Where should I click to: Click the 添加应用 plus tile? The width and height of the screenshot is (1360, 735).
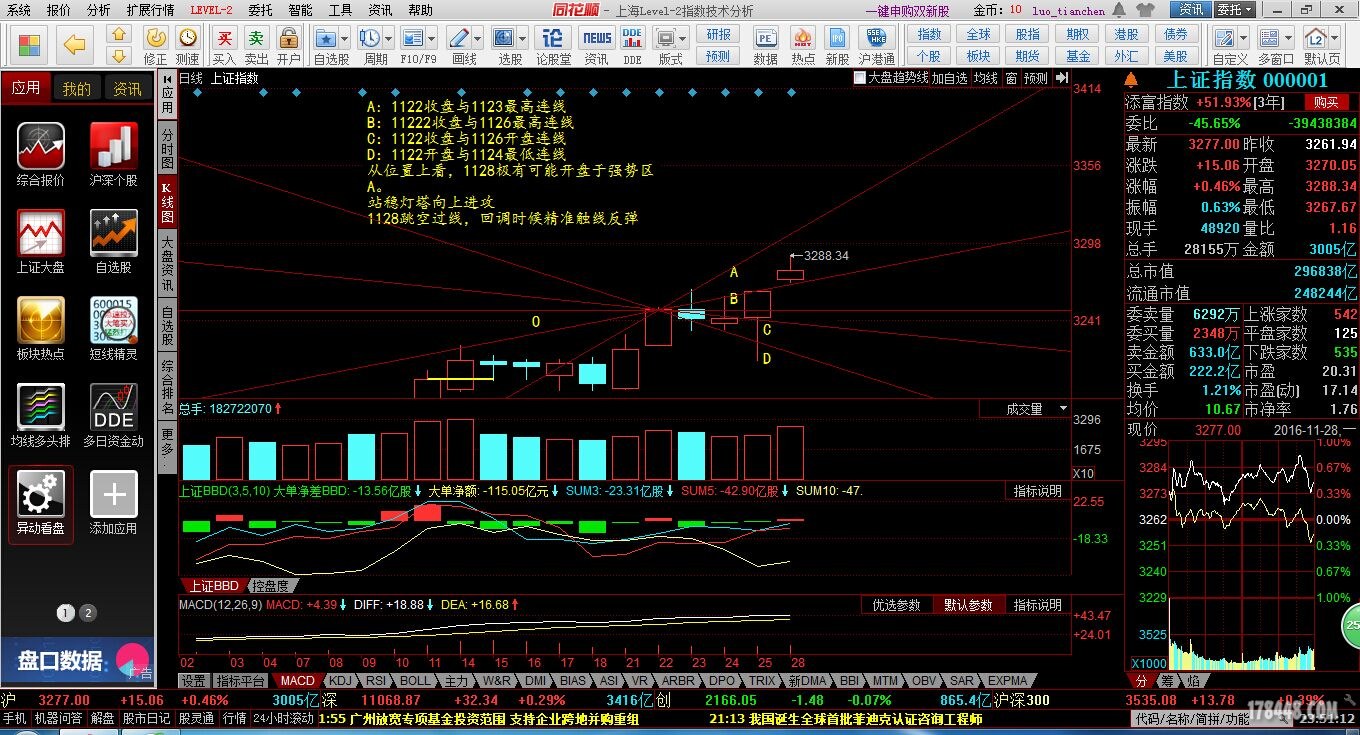point(114,503)
